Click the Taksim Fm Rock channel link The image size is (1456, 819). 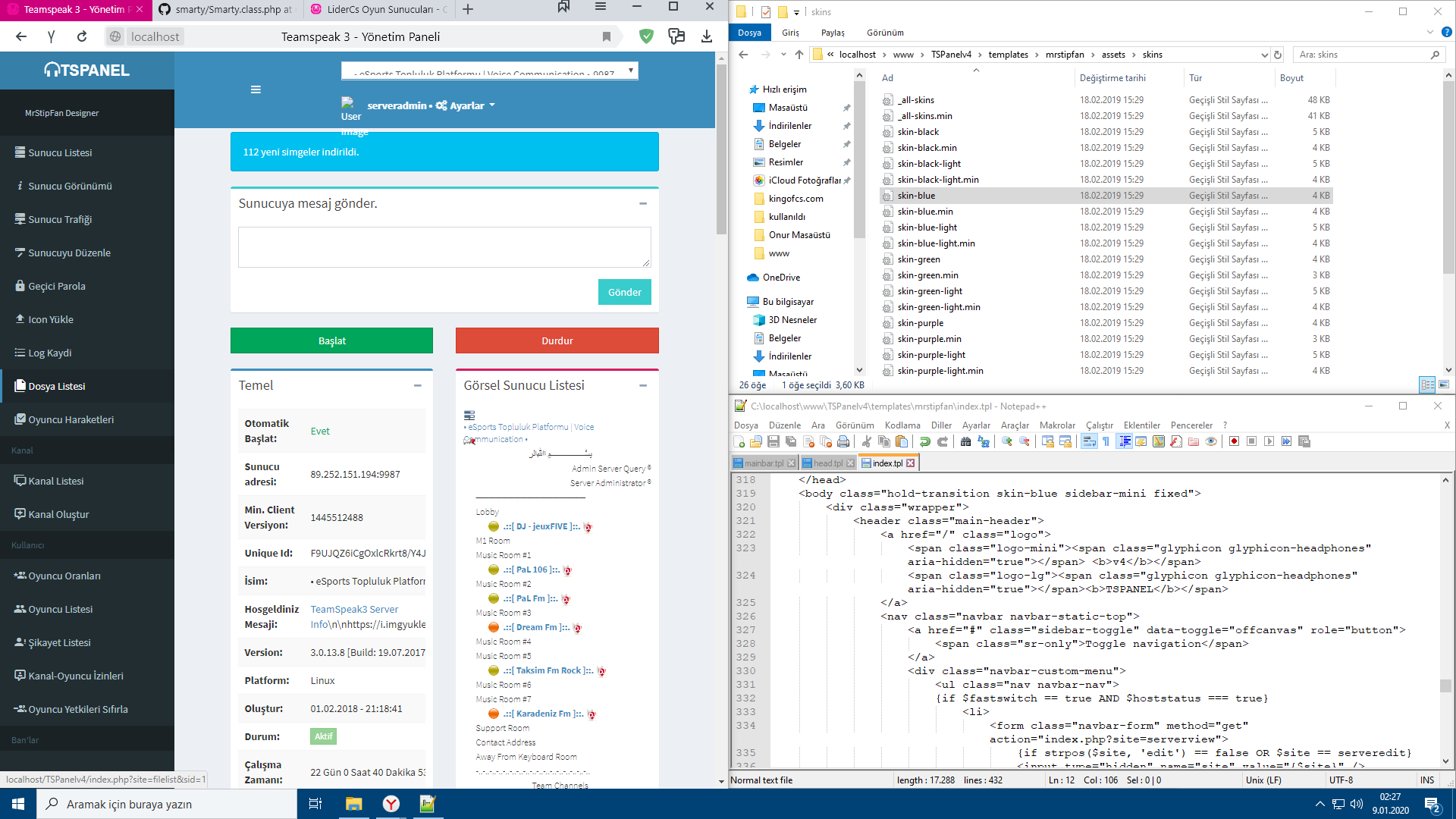coord(548,670)
